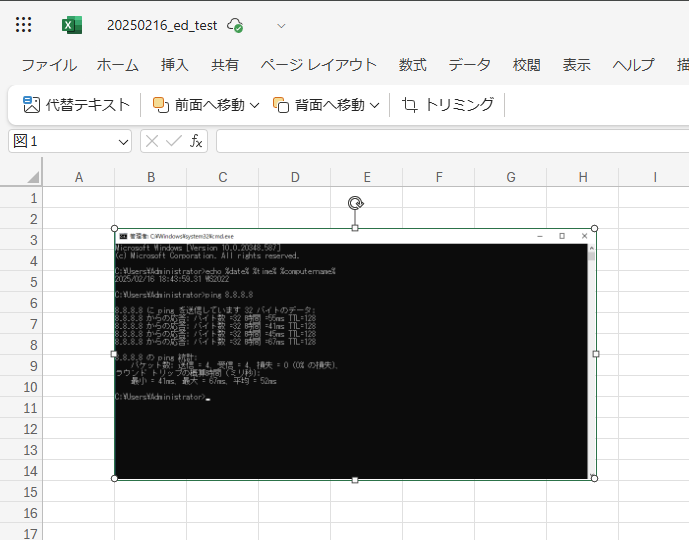The height and width of the screenshot is (540, 689).
Task: Click the rotation handle above the image
Action: 355,203
